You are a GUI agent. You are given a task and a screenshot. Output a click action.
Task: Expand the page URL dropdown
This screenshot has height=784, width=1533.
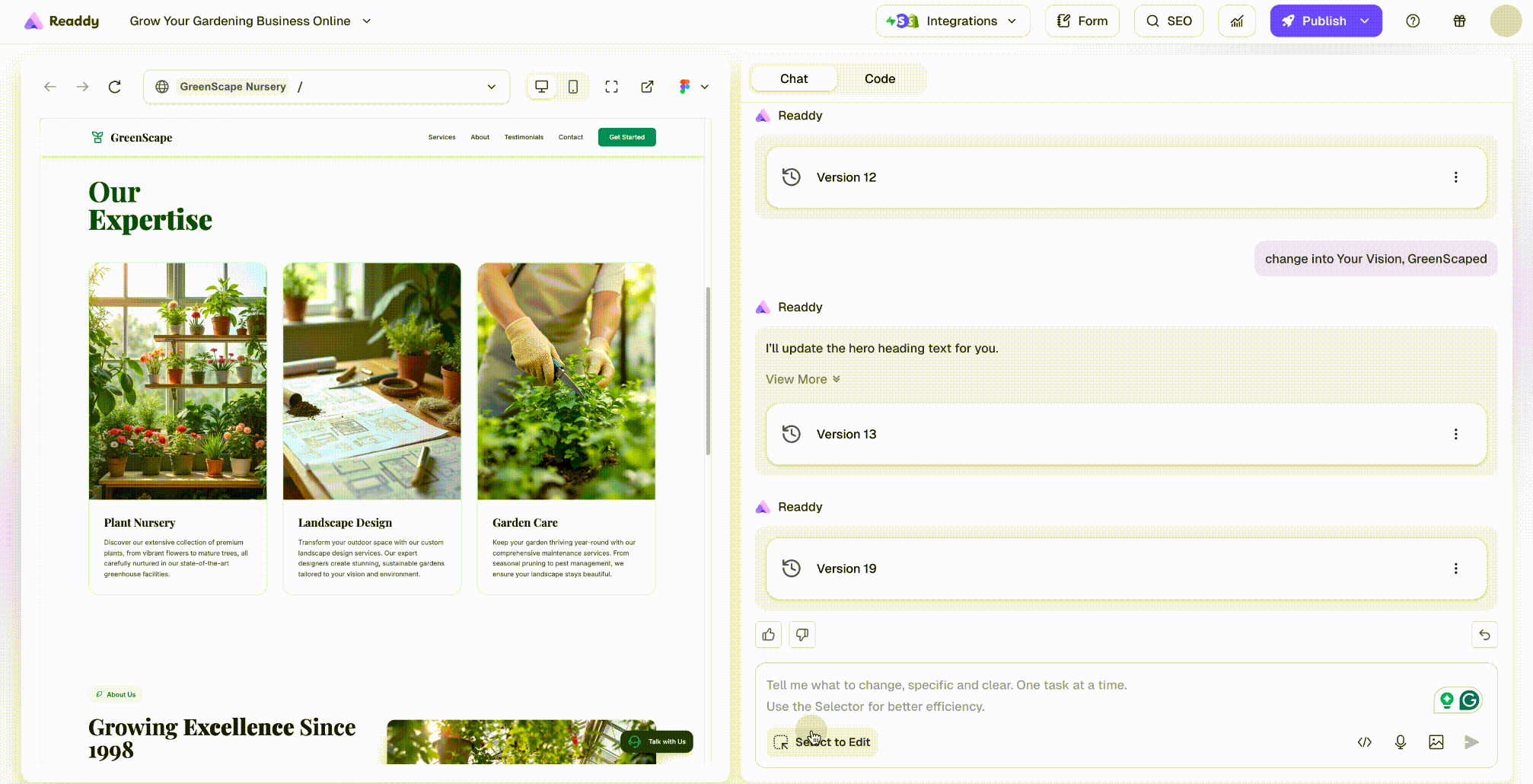point(492,87)
